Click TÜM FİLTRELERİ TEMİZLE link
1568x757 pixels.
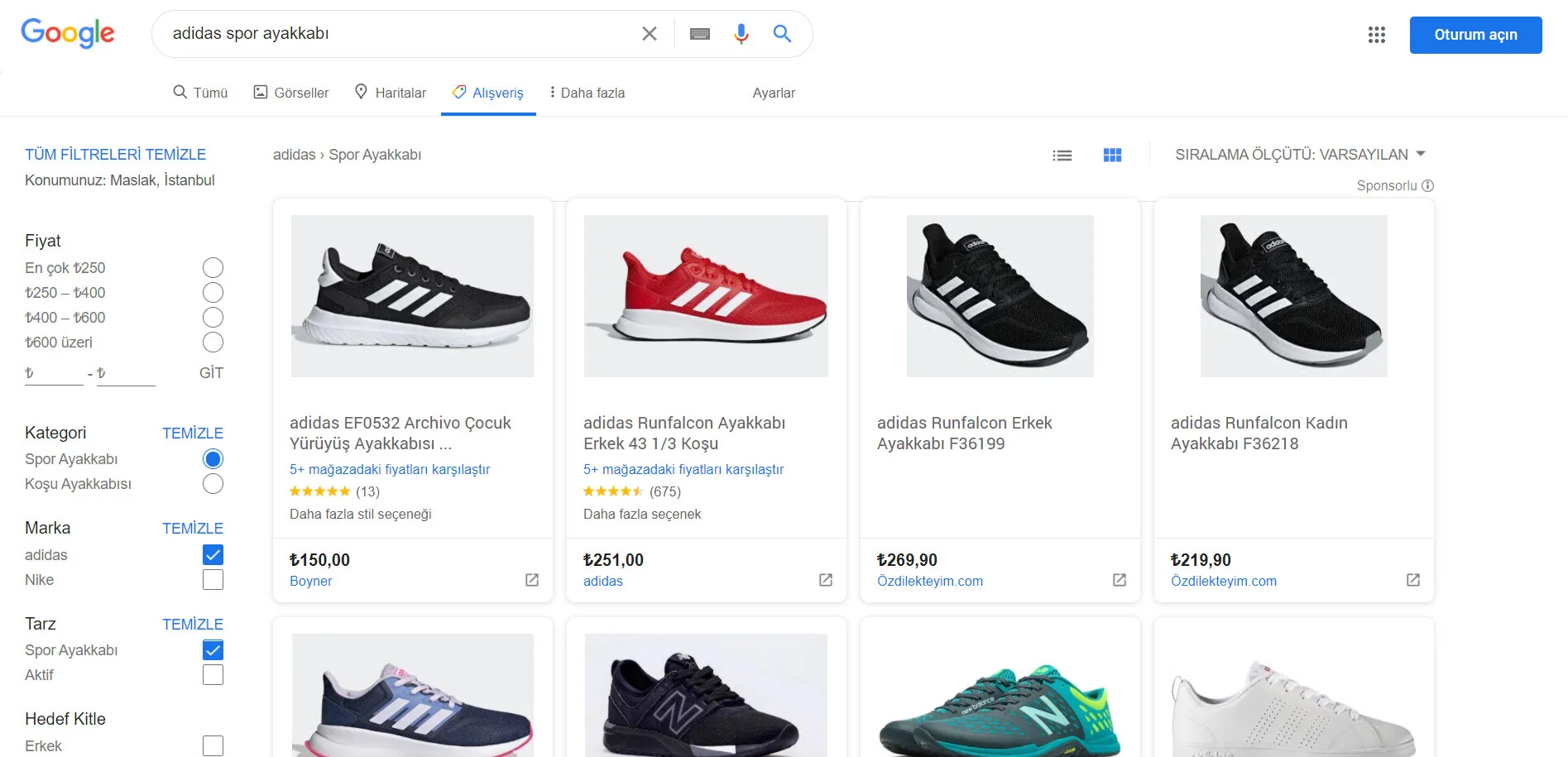[115, 155]
